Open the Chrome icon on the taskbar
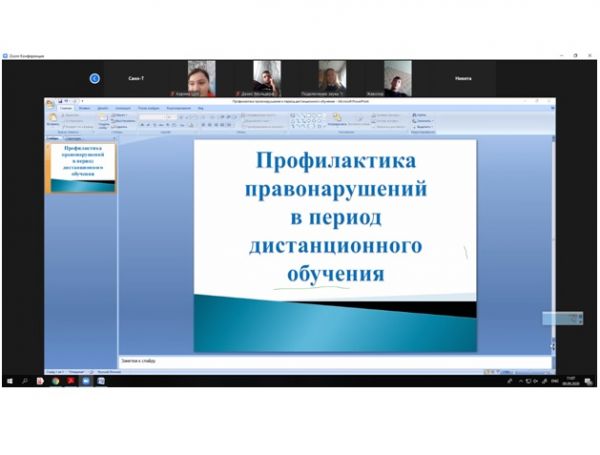This screenshot has width=600, height=455. 56,381
